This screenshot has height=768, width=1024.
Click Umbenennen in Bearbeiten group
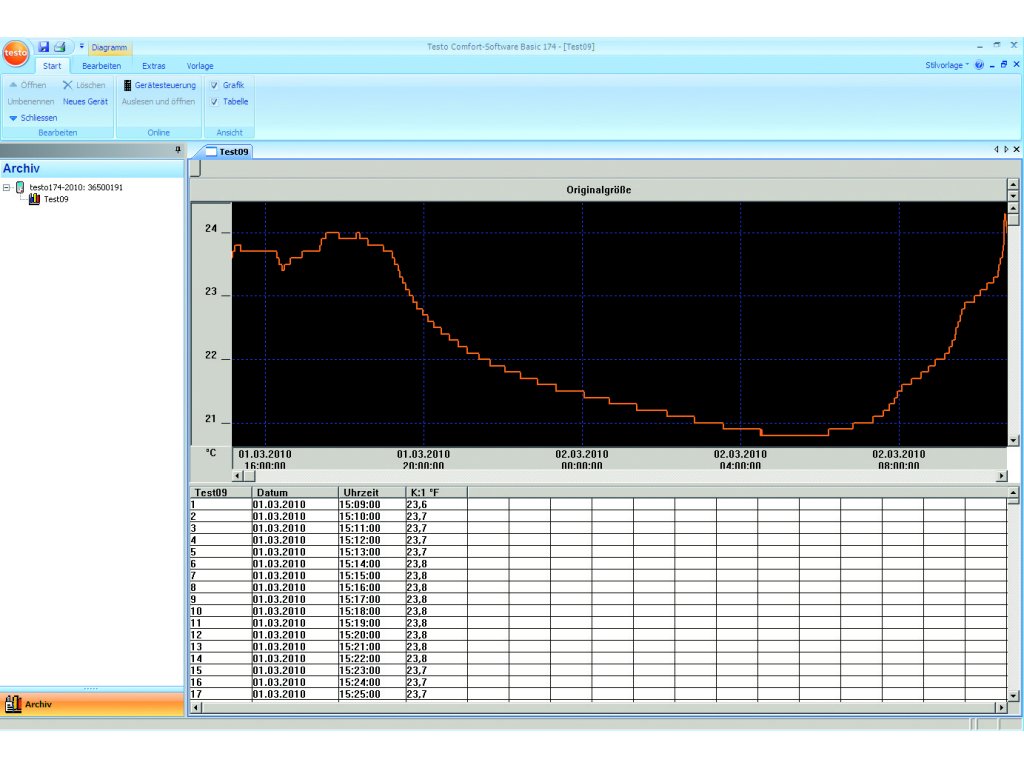(x=31, y=101)
